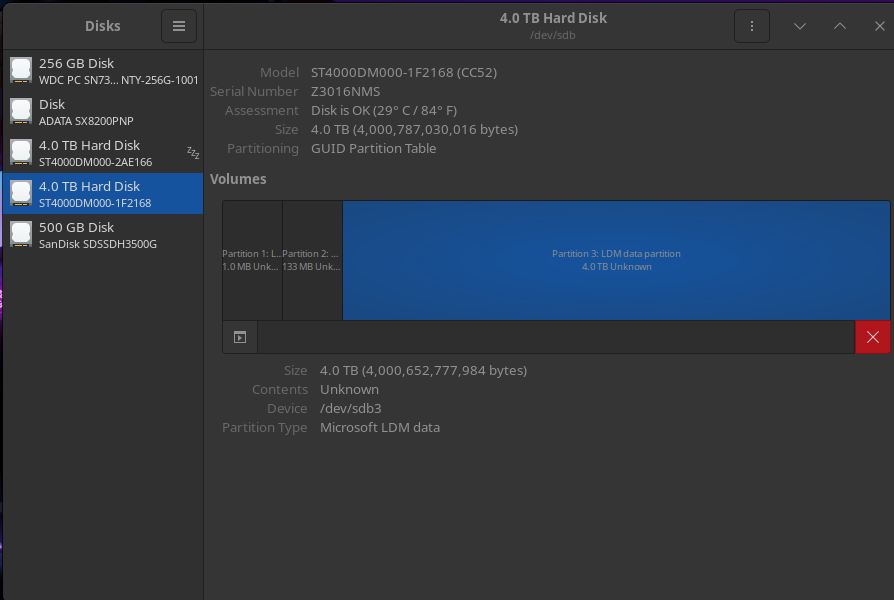894x600 pixels.
Task: Click the upward chevron in the header bar
Action: (840, 26)
